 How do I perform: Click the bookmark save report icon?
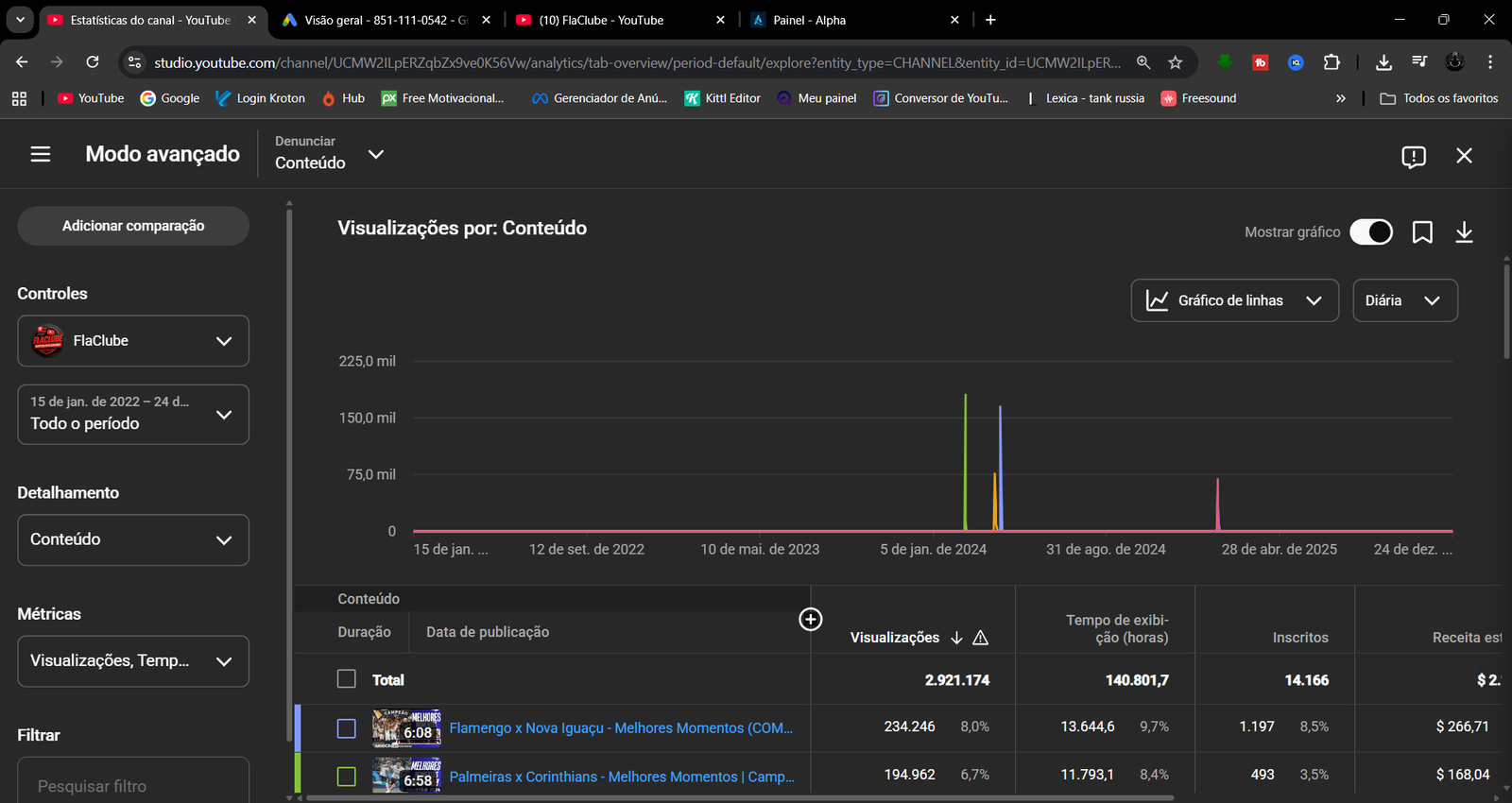tap(1422, 232)
